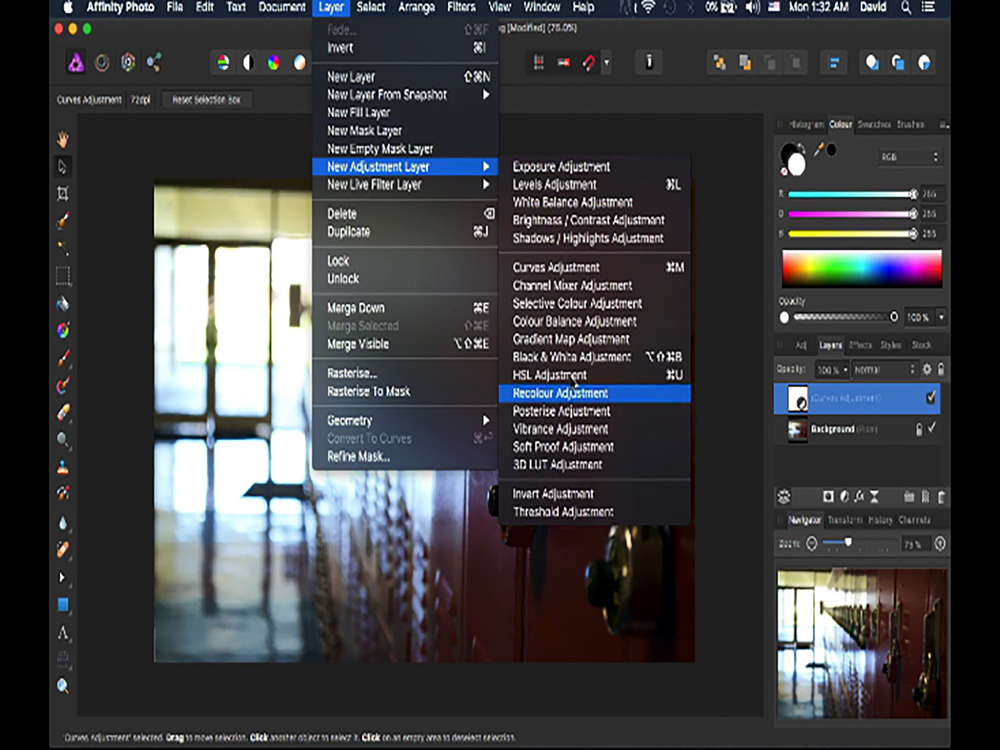This screenshot has height=750, width=1000.
Task: Choose Recolour Adjustment from the submenu
Action: (x=560, y=393)
